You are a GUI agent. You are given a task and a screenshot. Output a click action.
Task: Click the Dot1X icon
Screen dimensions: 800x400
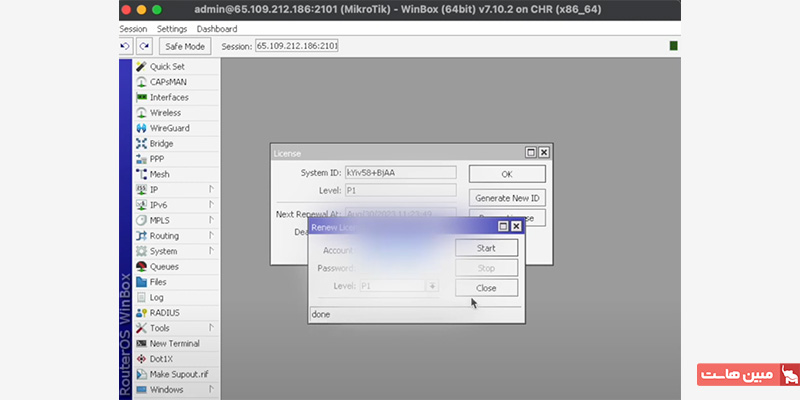(x=141, y=359)
